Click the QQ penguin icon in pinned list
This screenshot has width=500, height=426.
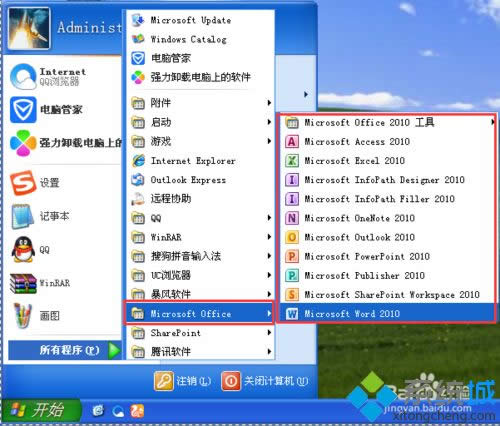(x=23, y=249)
